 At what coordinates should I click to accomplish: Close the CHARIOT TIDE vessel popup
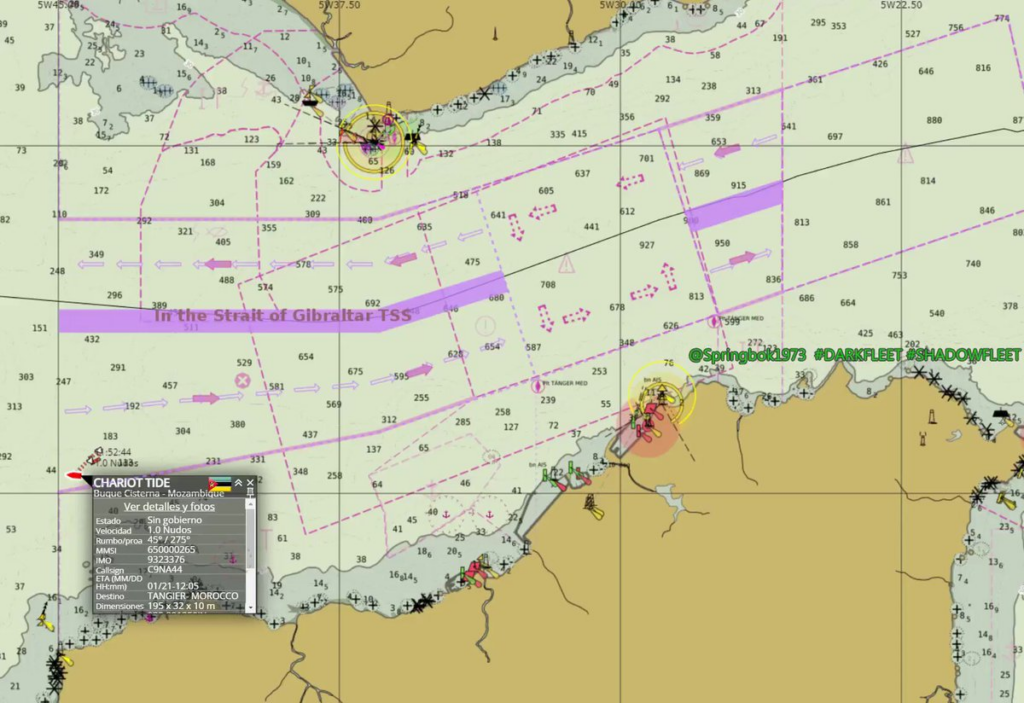[x=251, y=483]
